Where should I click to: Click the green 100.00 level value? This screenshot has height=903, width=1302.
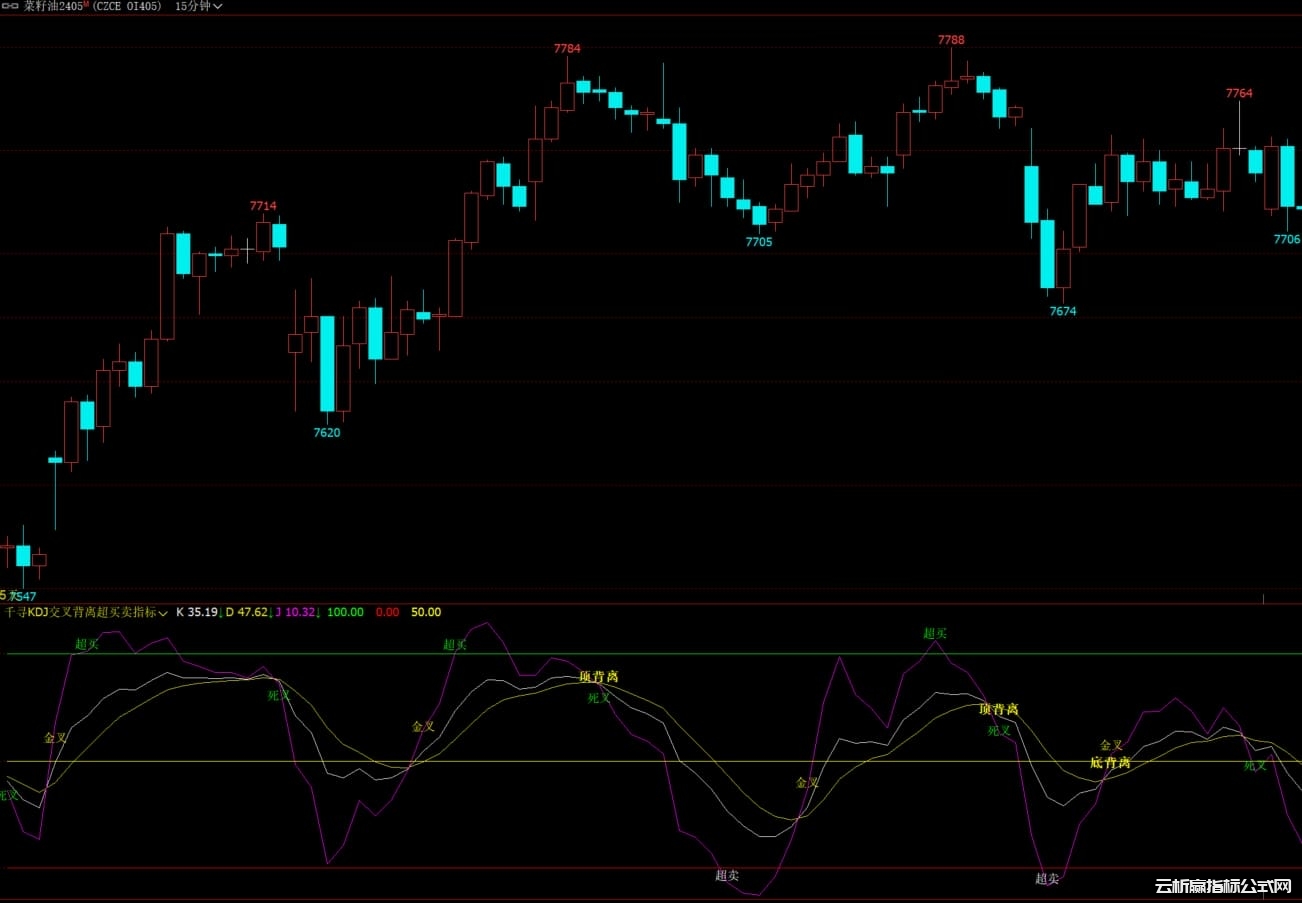pos(345,612)
